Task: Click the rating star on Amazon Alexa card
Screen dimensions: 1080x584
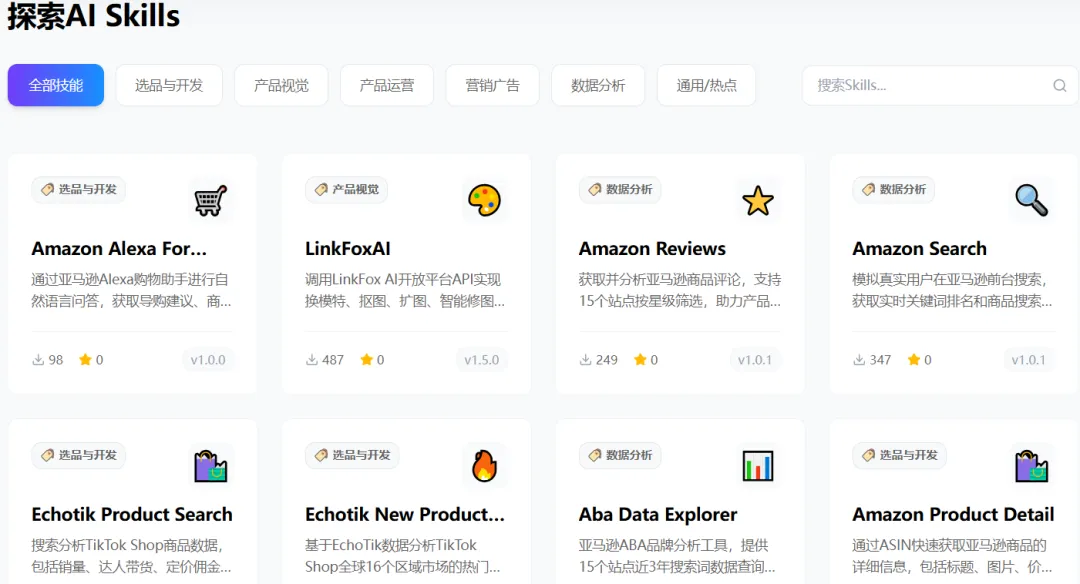Action: (x=85, y=359)
